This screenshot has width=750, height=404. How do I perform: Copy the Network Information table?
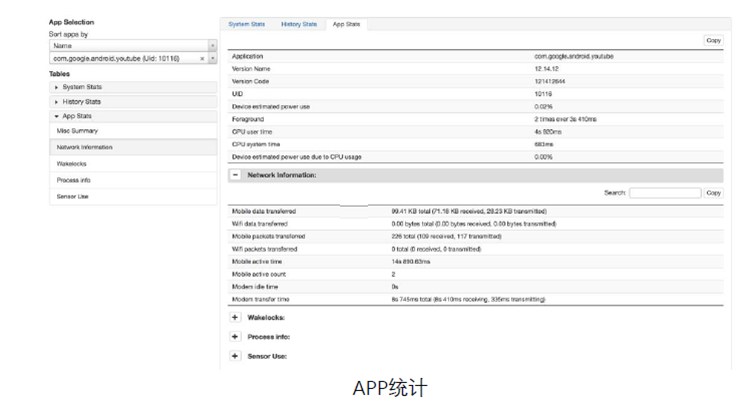click(713, 193)
